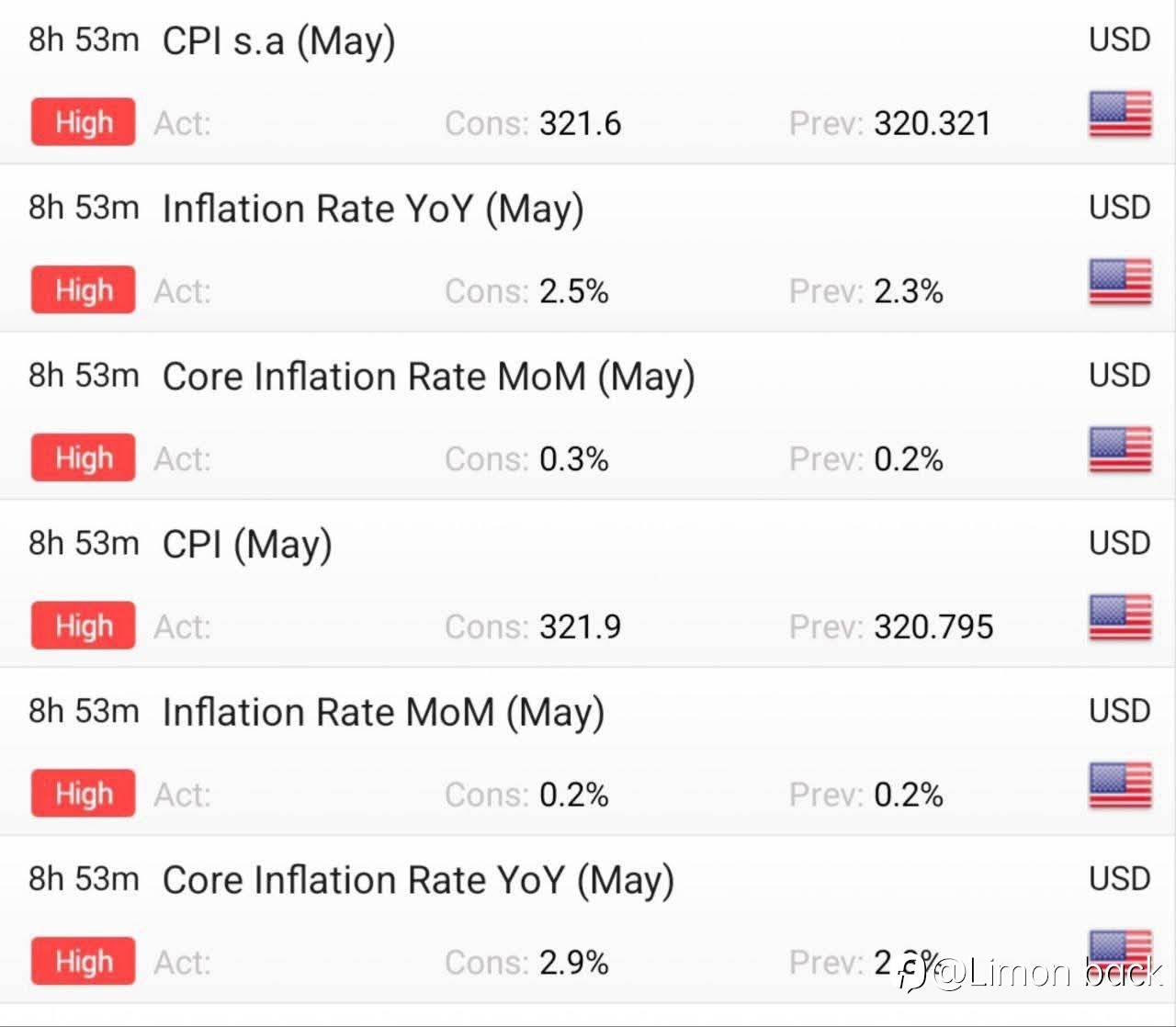Click the US flag beside Inflation Rate MoM

click(x=1120, y=785)
